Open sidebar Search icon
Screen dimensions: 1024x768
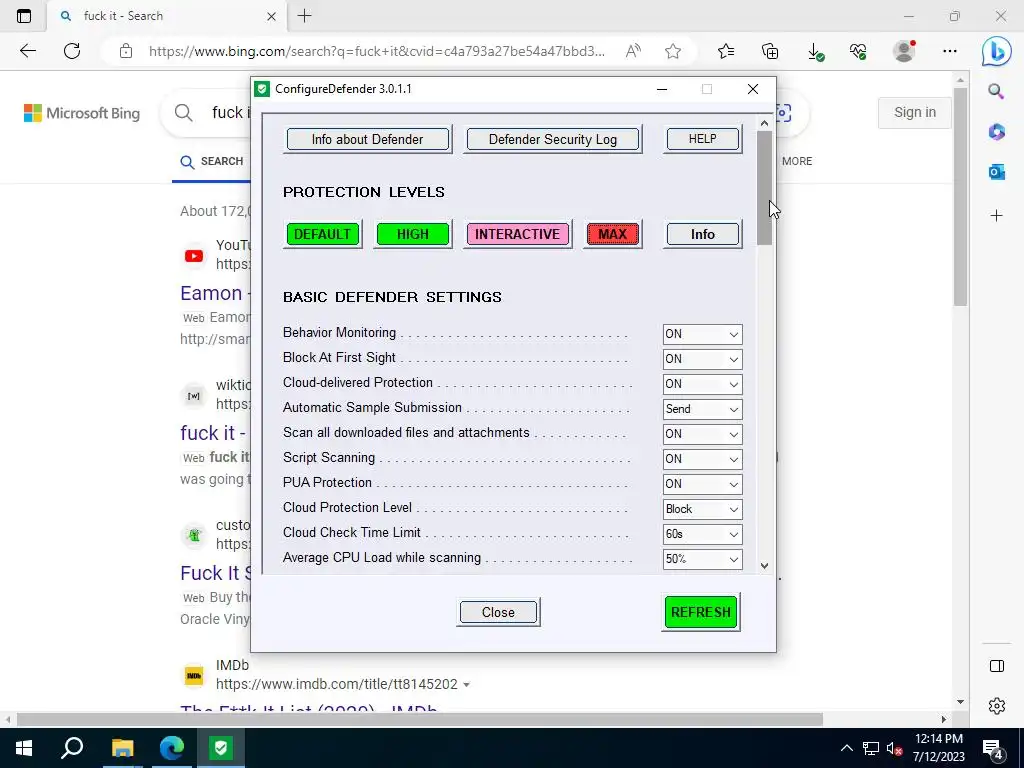(x=996, y=91)
